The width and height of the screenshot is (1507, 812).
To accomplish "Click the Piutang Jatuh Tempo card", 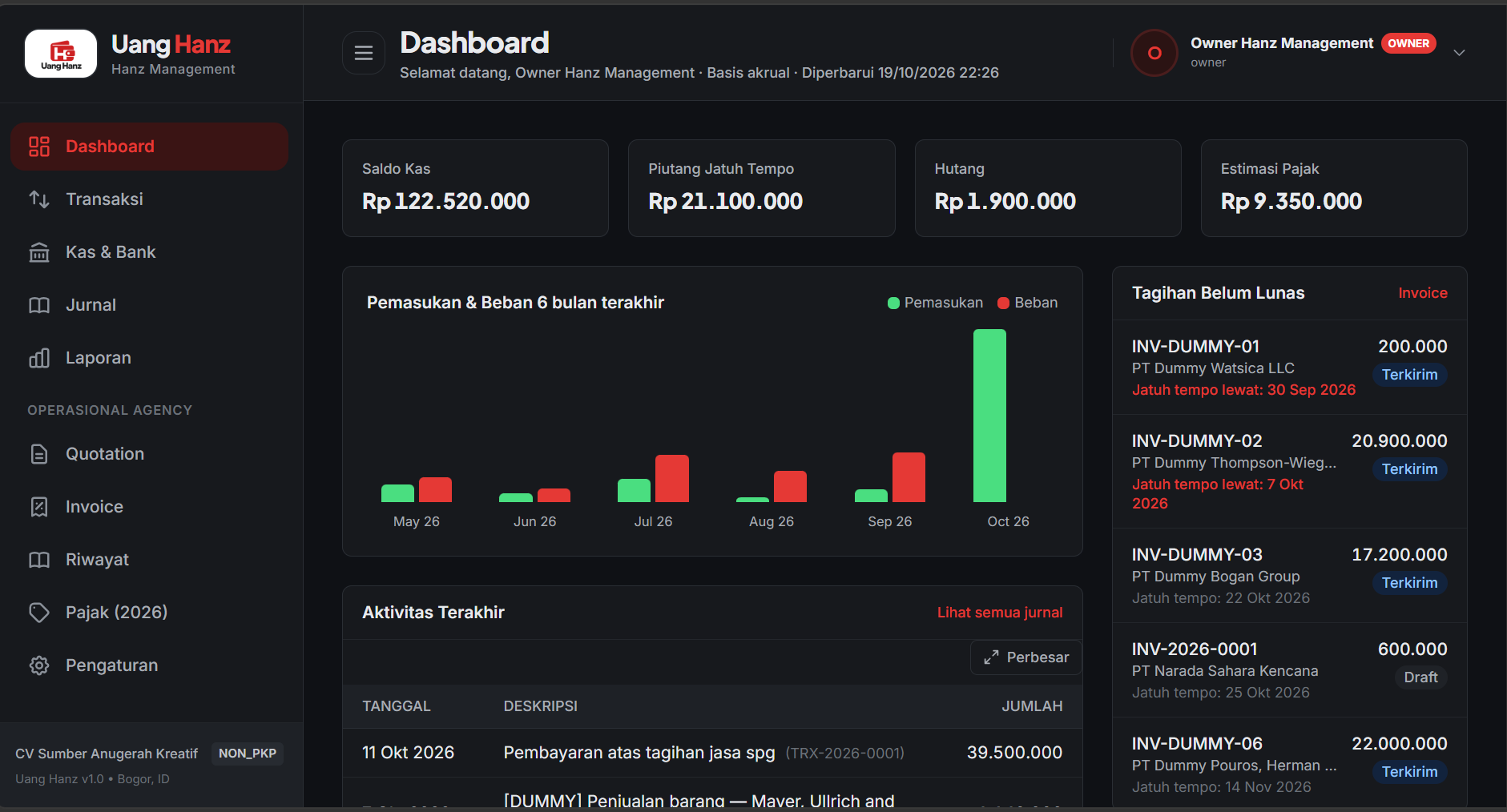I will 761,188.
